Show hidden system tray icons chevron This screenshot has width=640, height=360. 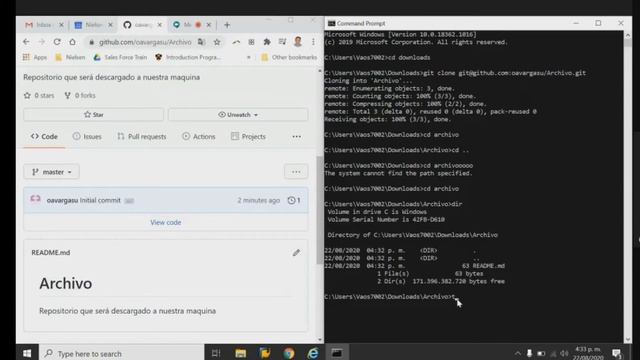[x=518, y=353]
